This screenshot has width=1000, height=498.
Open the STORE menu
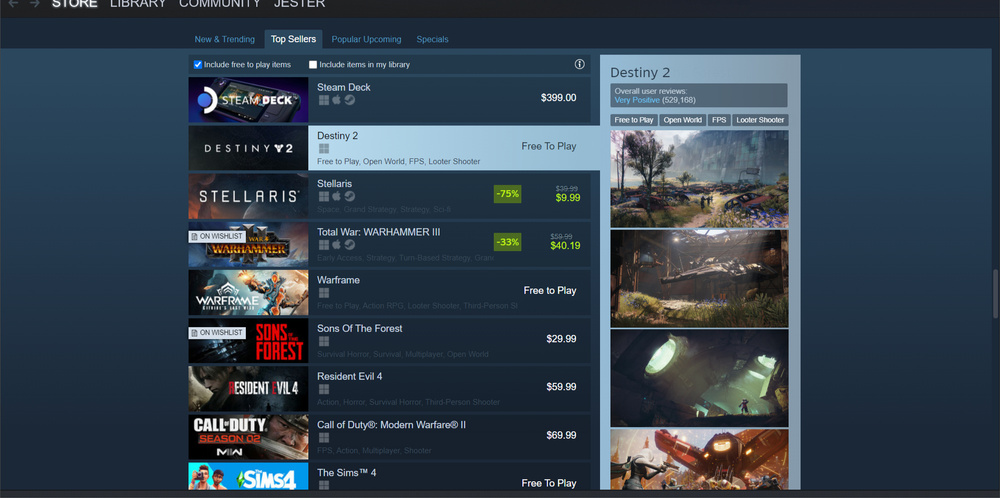pos(74,4)
